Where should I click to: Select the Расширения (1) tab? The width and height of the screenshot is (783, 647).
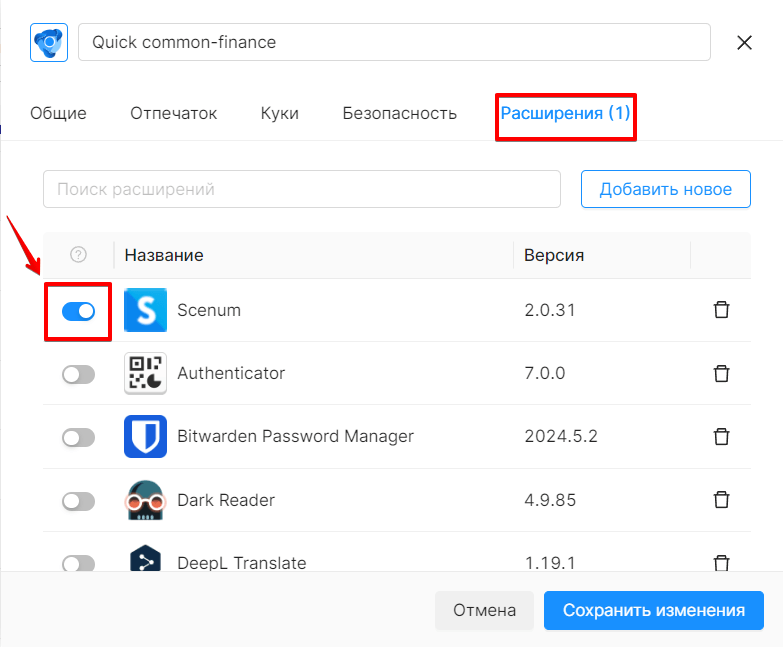565,113
